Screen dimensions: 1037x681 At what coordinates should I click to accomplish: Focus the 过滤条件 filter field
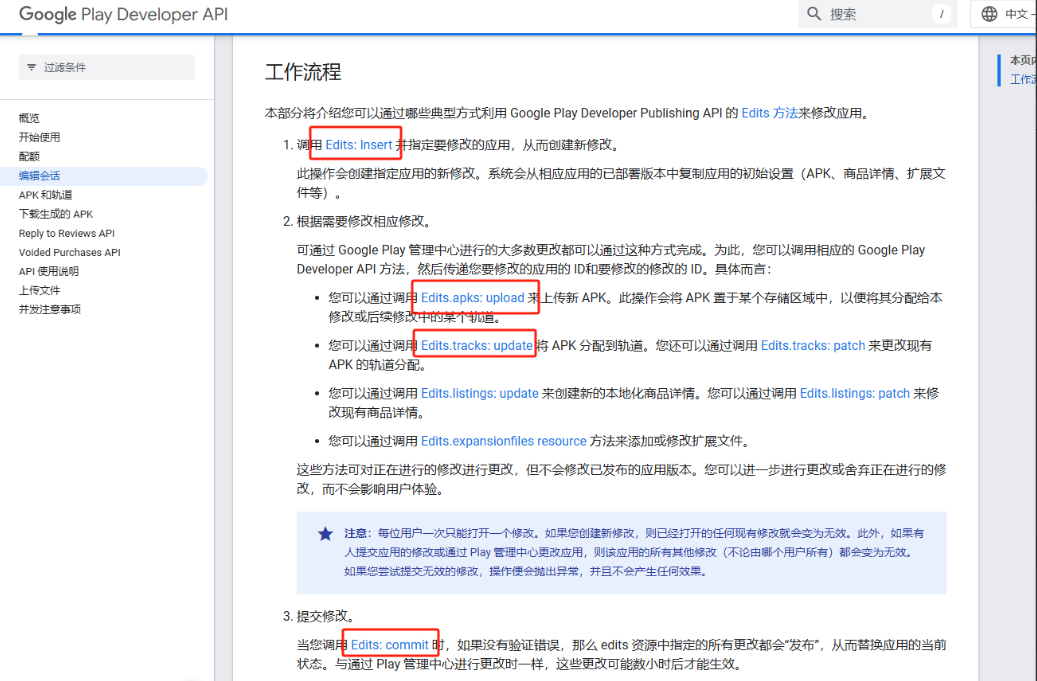pyautogui.click(x=106, y=67)
